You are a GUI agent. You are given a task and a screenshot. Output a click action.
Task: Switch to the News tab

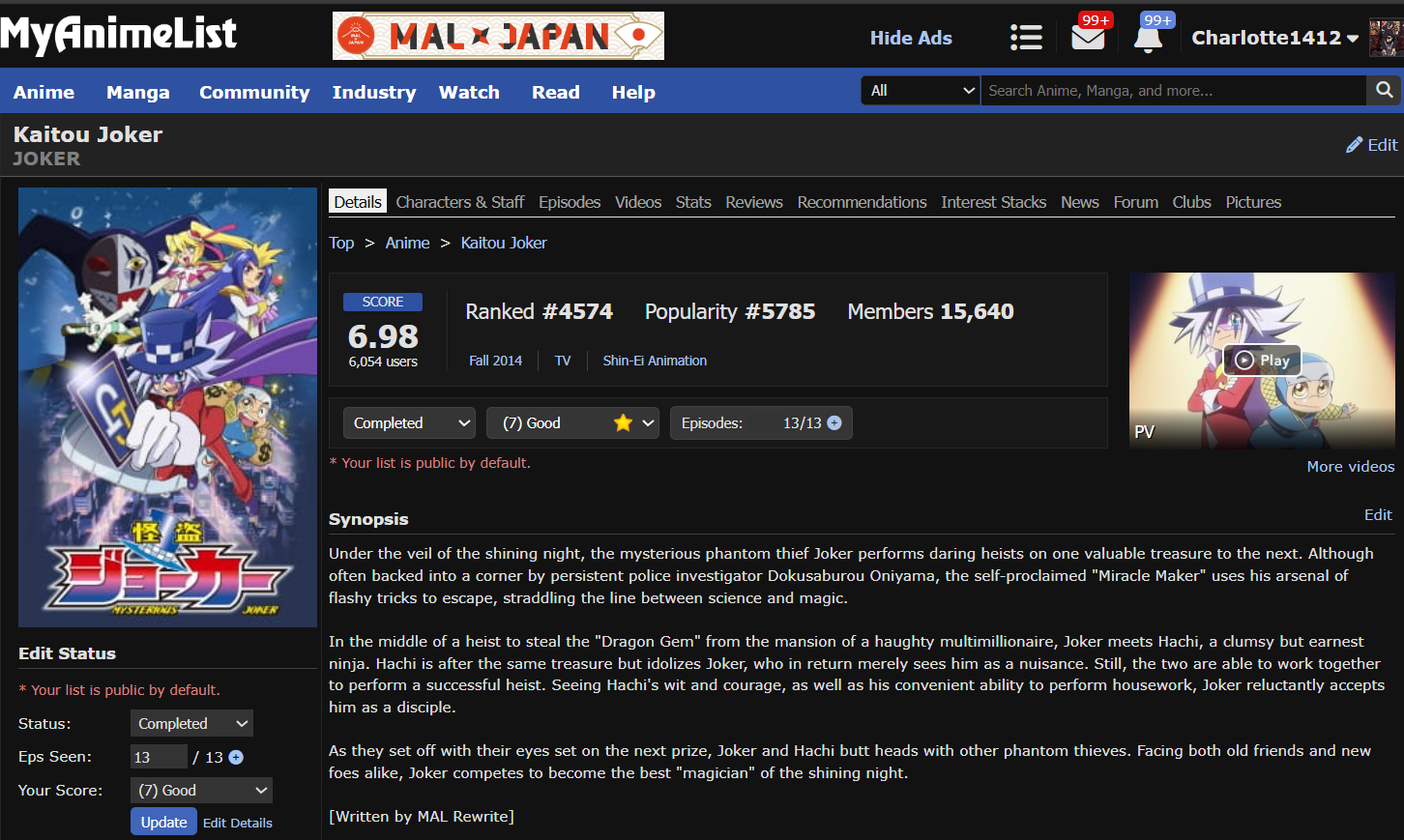(1080, 202)
